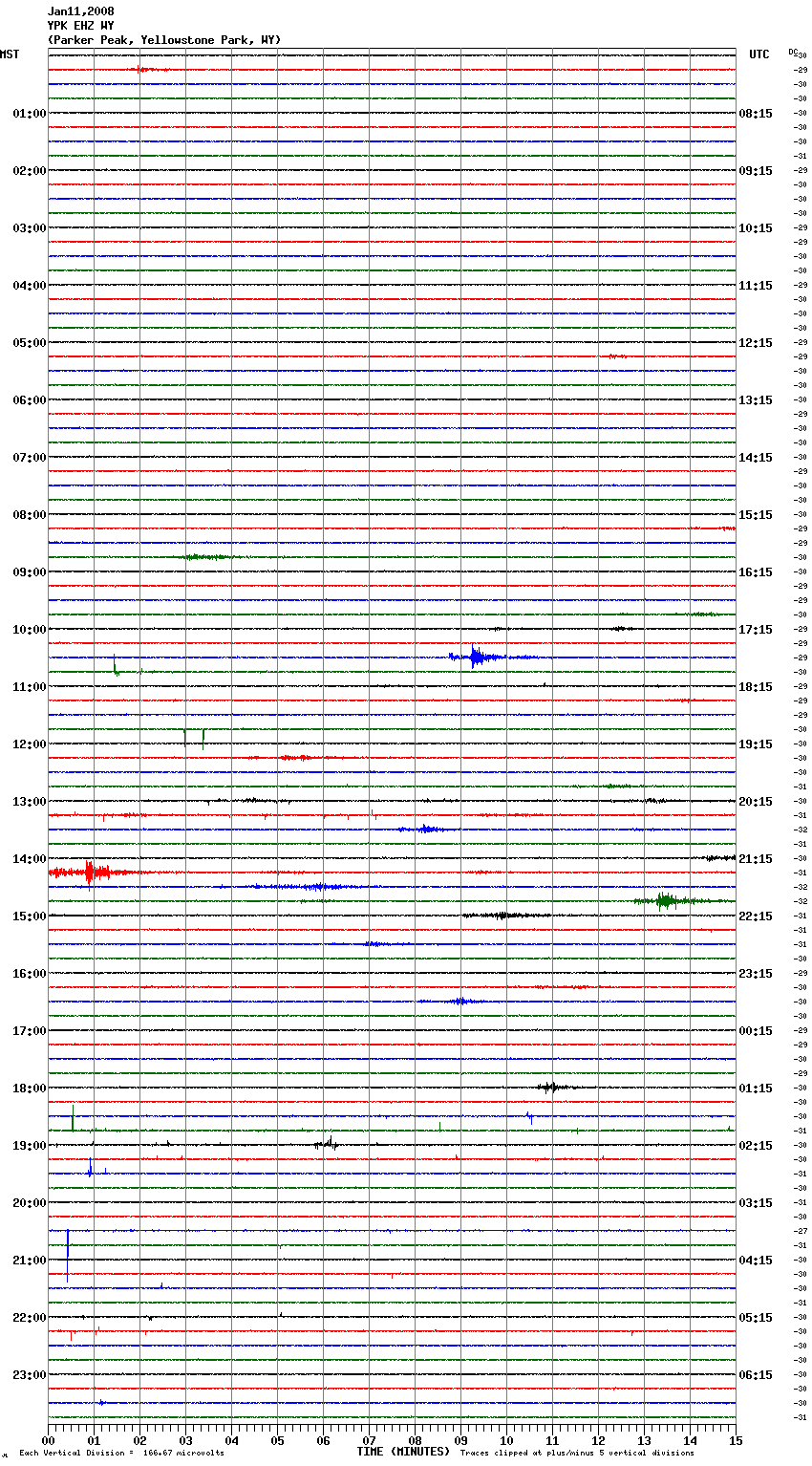Select the 22:00 MST hour label
Screen dimensions: 812x1466
[30, 1318]
